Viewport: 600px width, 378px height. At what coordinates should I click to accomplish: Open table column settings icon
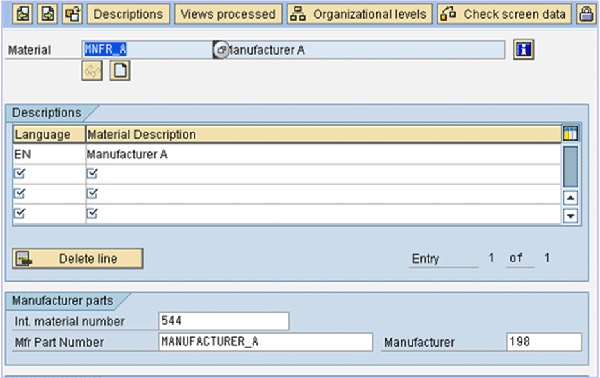coord(570,134)
